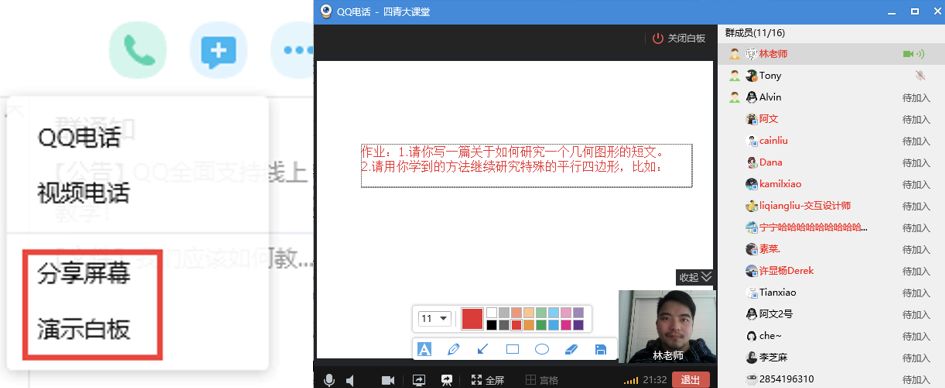
Task: Click the 21:32 call duration timer
Action: pos(655,380)
